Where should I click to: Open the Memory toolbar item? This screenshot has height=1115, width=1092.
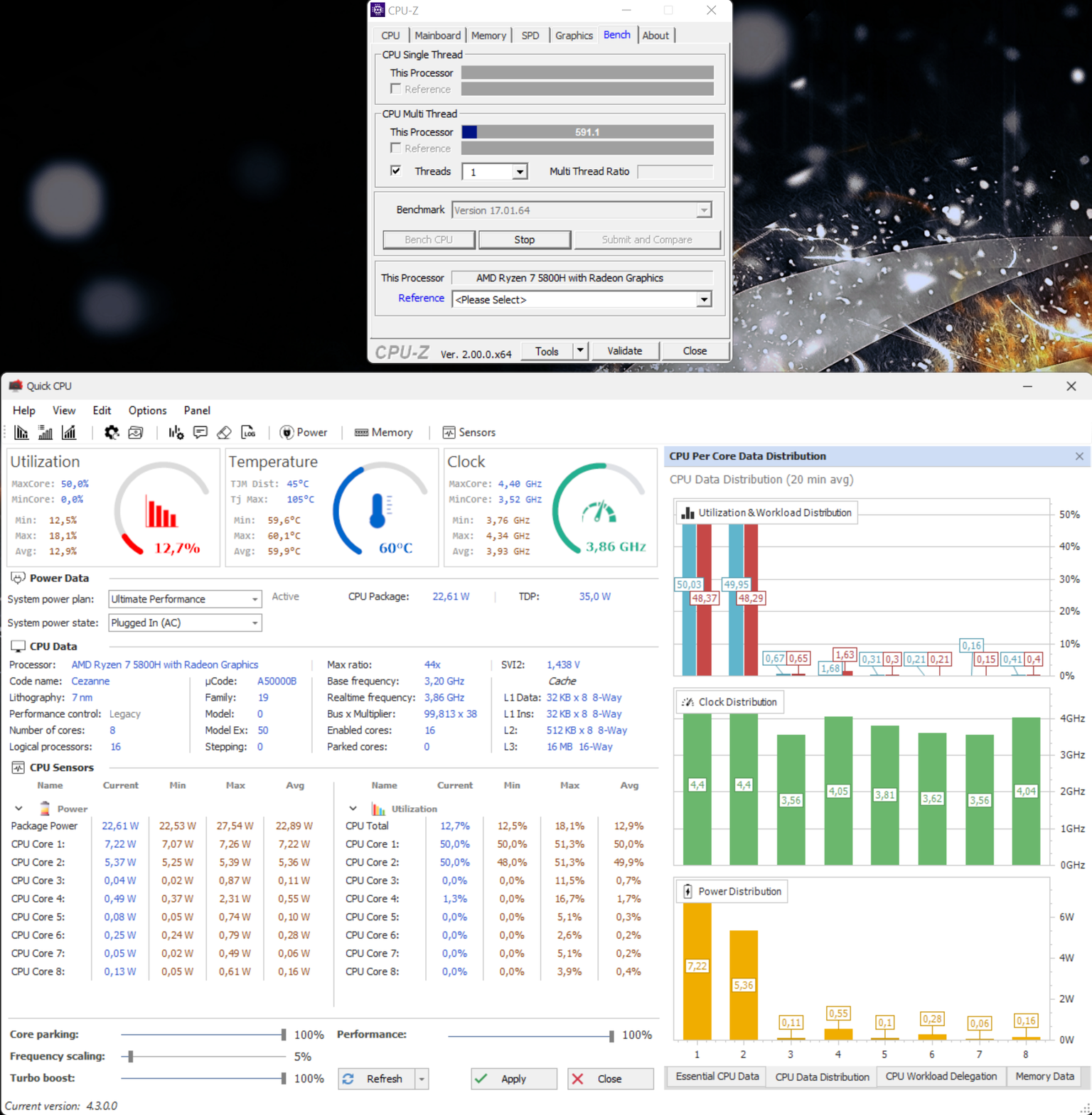coord(384,432)
